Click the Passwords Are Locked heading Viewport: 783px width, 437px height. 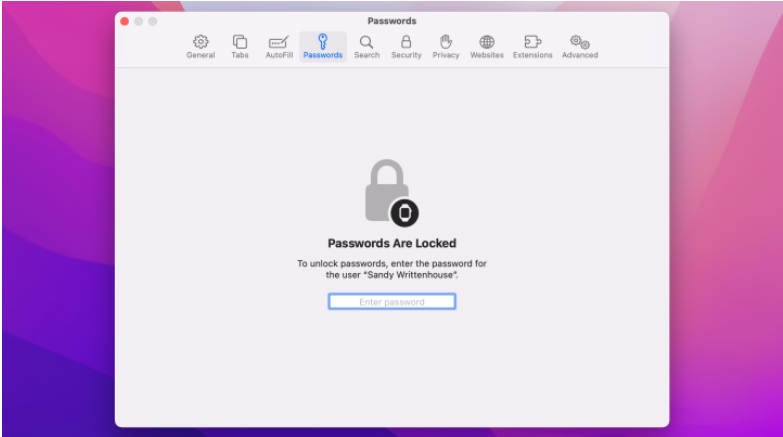(x=392, y=243)
